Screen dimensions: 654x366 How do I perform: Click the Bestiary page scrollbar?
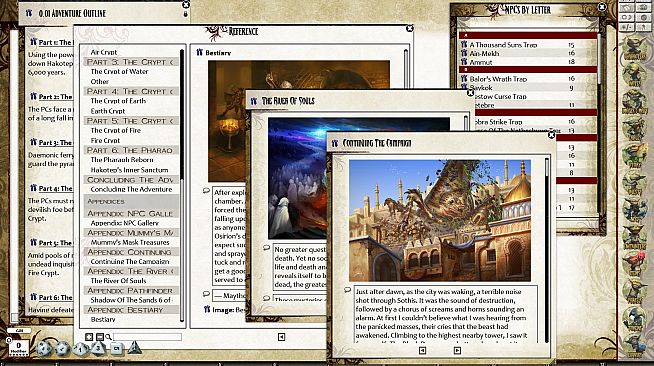click(406, 69)
